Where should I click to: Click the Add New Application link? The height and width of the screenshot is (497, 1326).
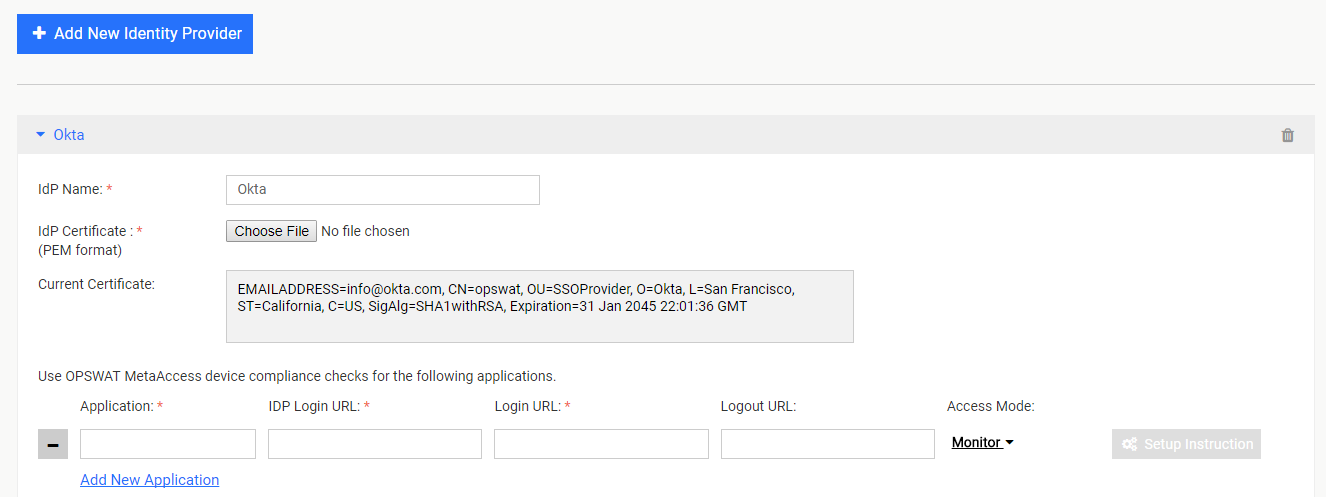coord(149,480)
